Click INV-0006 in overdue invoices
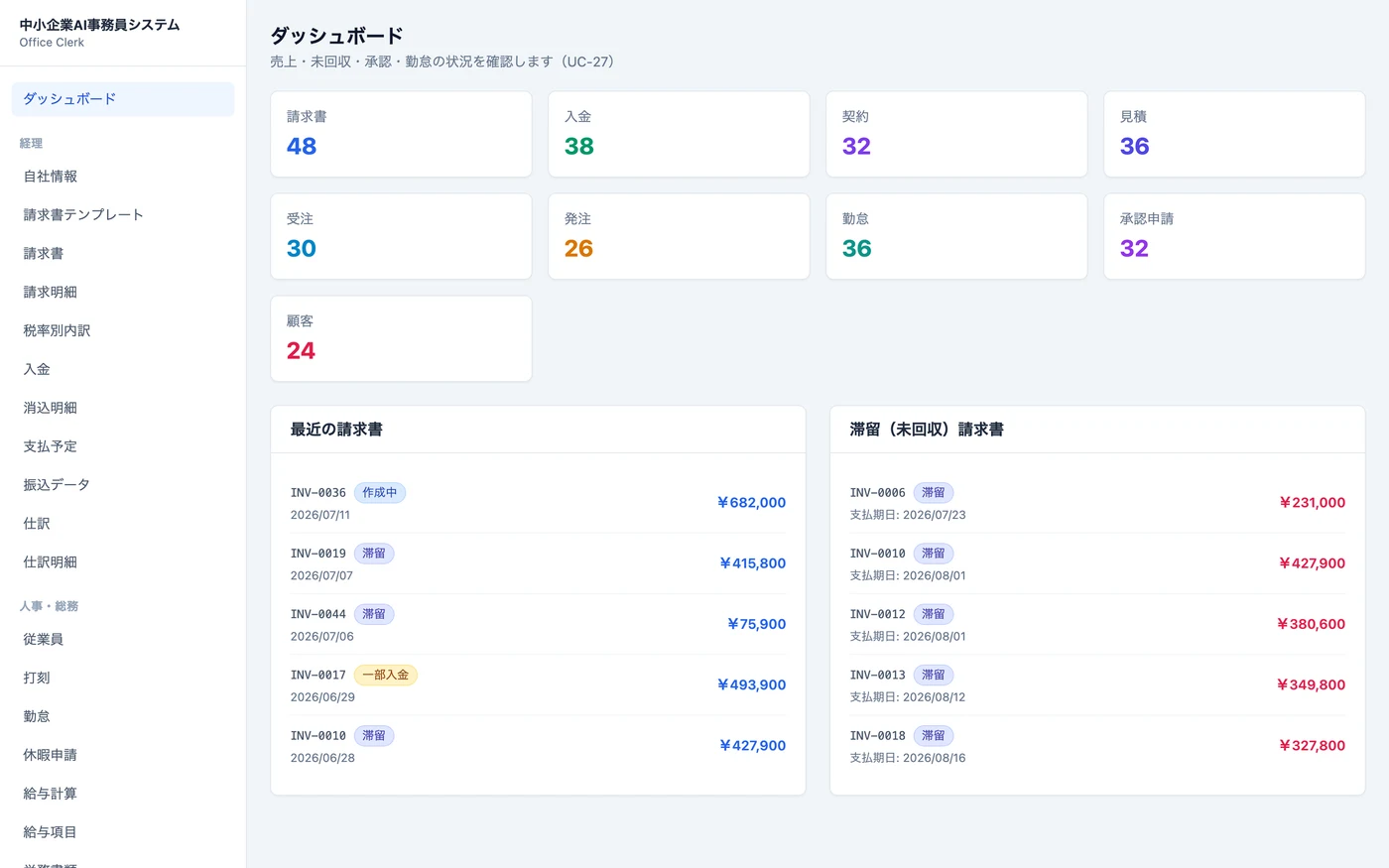The width and height of the screenshot is (1389, 868). tap(878, 493)
